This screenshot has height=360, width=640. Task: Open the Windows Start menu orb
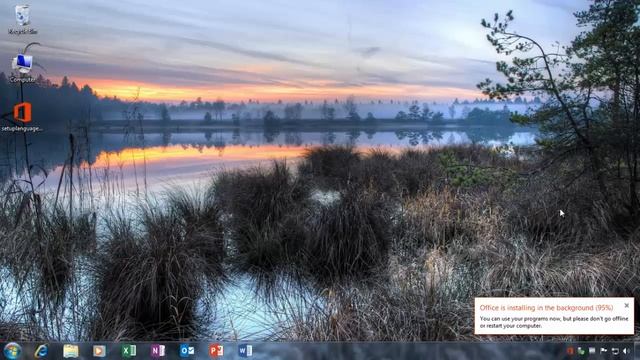click(12, 351)
